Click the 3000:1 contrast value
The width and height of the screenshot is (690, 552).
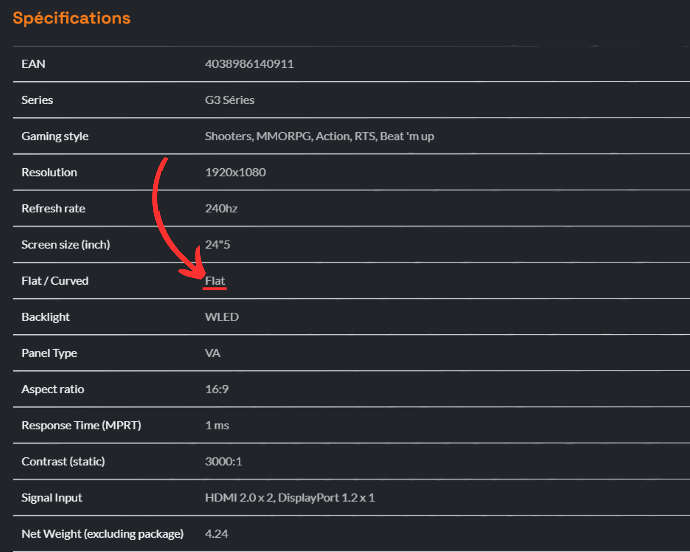pyautogui.click(x=224, y=461)
